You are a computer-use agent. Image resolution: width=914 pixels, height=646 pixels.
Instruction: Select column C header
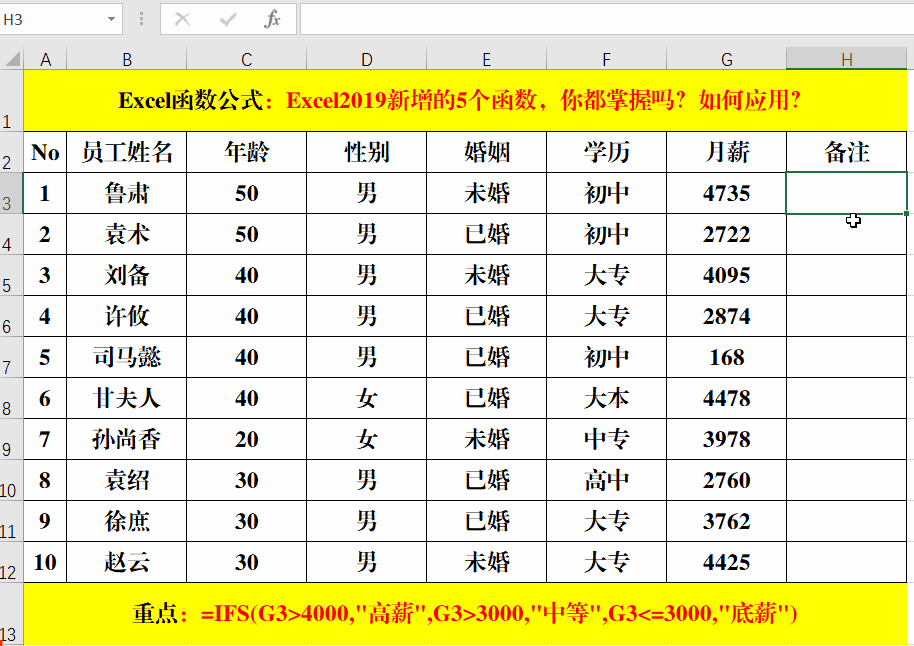(x=247, y=59)
